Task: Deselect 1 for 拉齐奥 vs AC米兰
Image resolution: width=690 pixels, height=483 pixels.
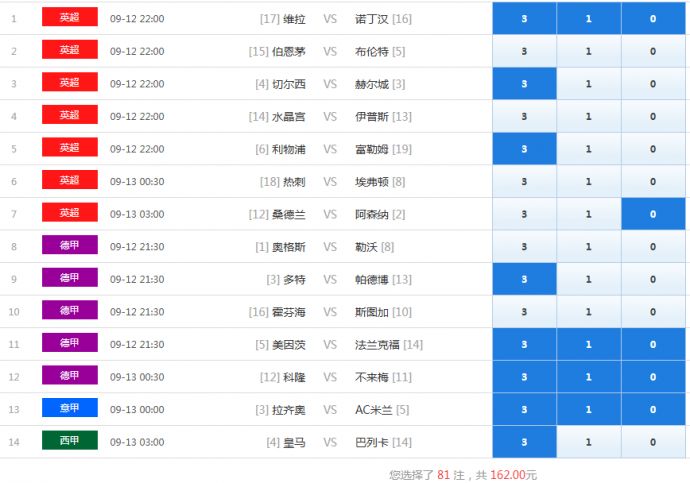Action: pos(589,409)
